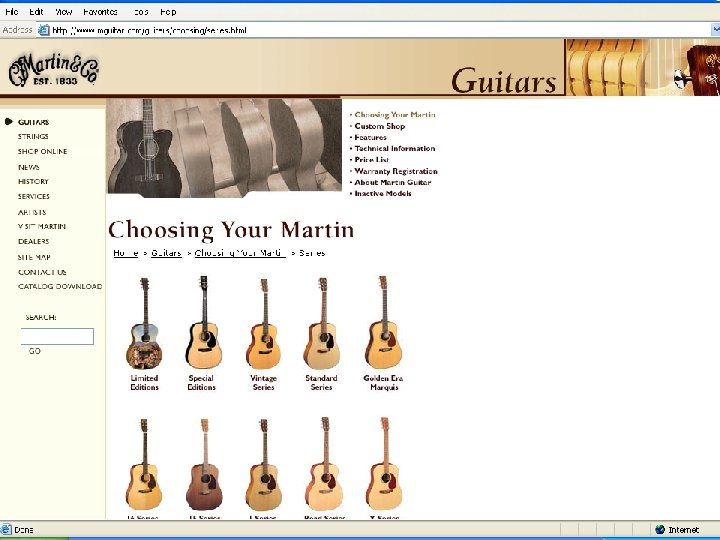Open the Inactive Models link
Viewport: 720px width, 540px height.
(x=382, y=193)
